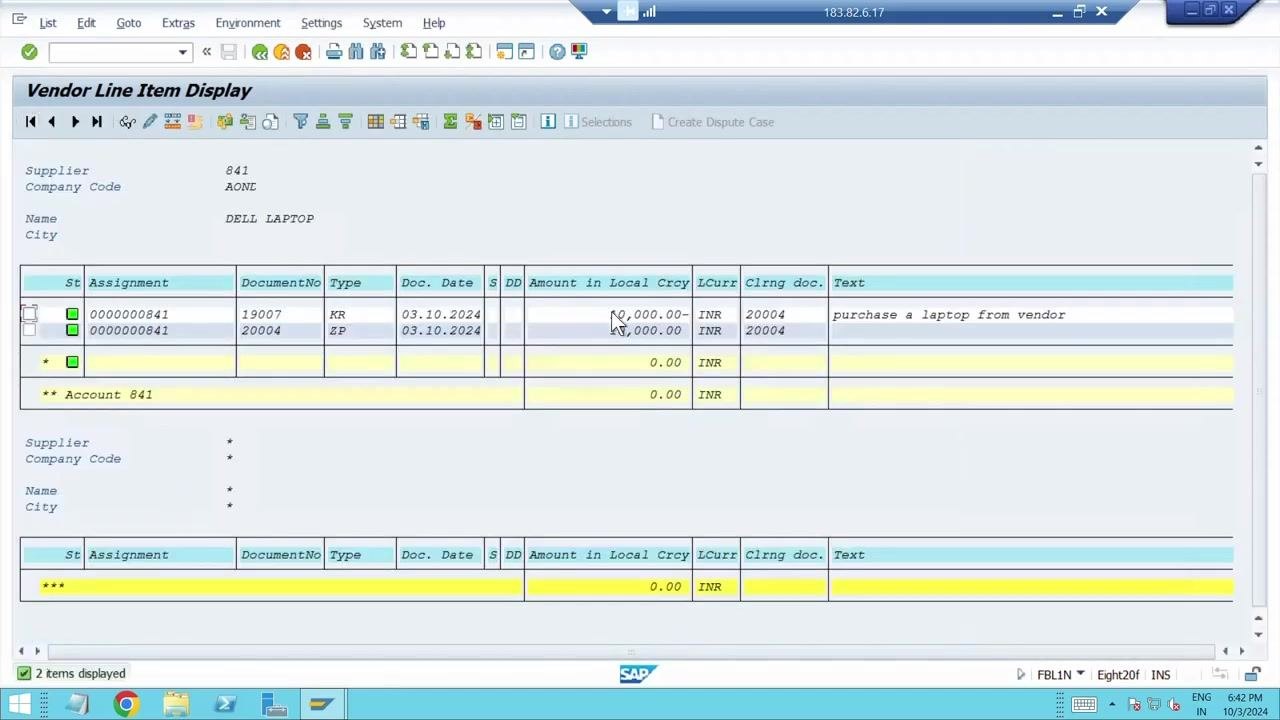Click the text 'purchase a laptop from vendor'
Viewport: 1280px width, 720px height.
click(x=949, y=314)
